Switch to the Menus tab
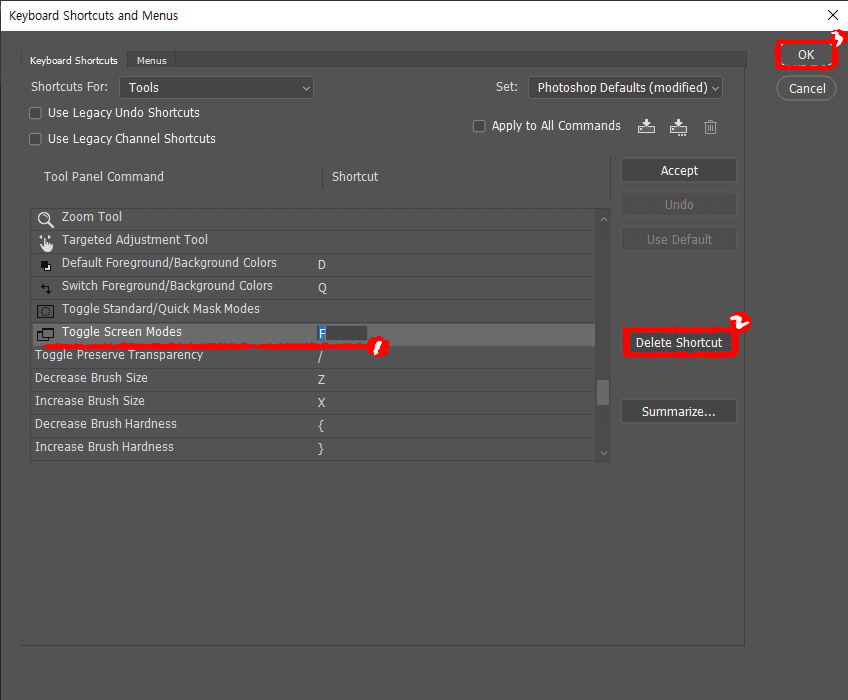Viewport: 848px width, 700px height. tap(151, 60)
